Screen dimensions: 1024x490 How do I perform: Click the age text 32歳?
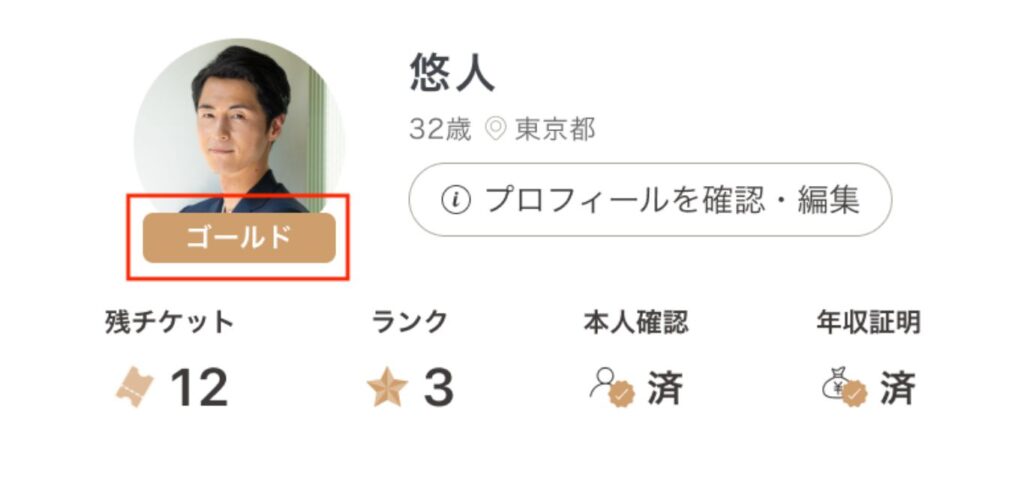click(440, 129)
